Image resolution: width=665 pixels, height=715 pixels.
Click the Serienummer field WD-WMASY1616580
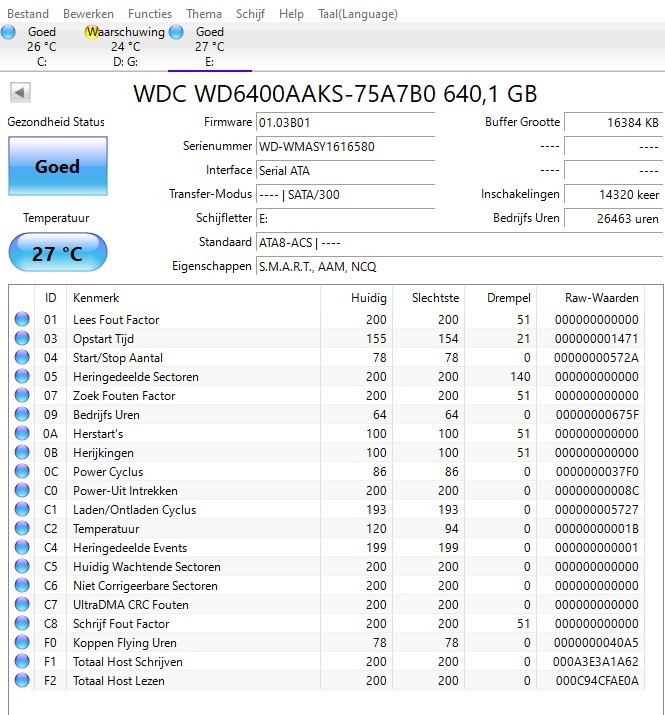[x=345, y=146]
